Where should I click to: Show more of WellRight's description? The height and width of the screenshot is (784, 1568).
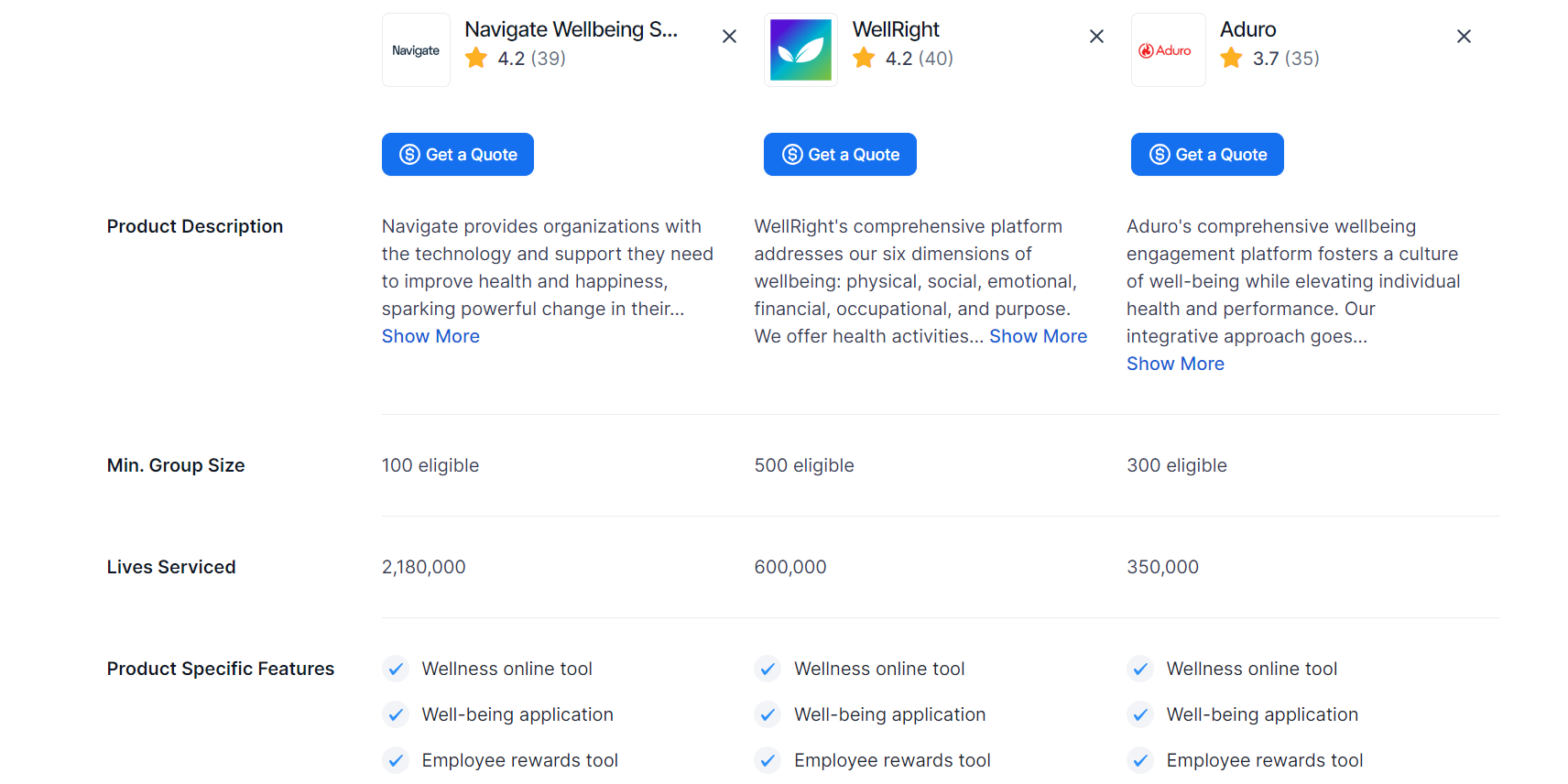1038,336
